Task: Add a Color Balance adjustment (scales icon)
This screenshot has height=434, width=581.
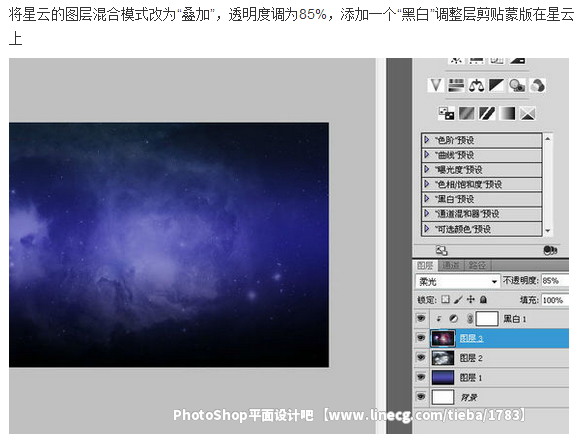Action: tap(476, 86)
